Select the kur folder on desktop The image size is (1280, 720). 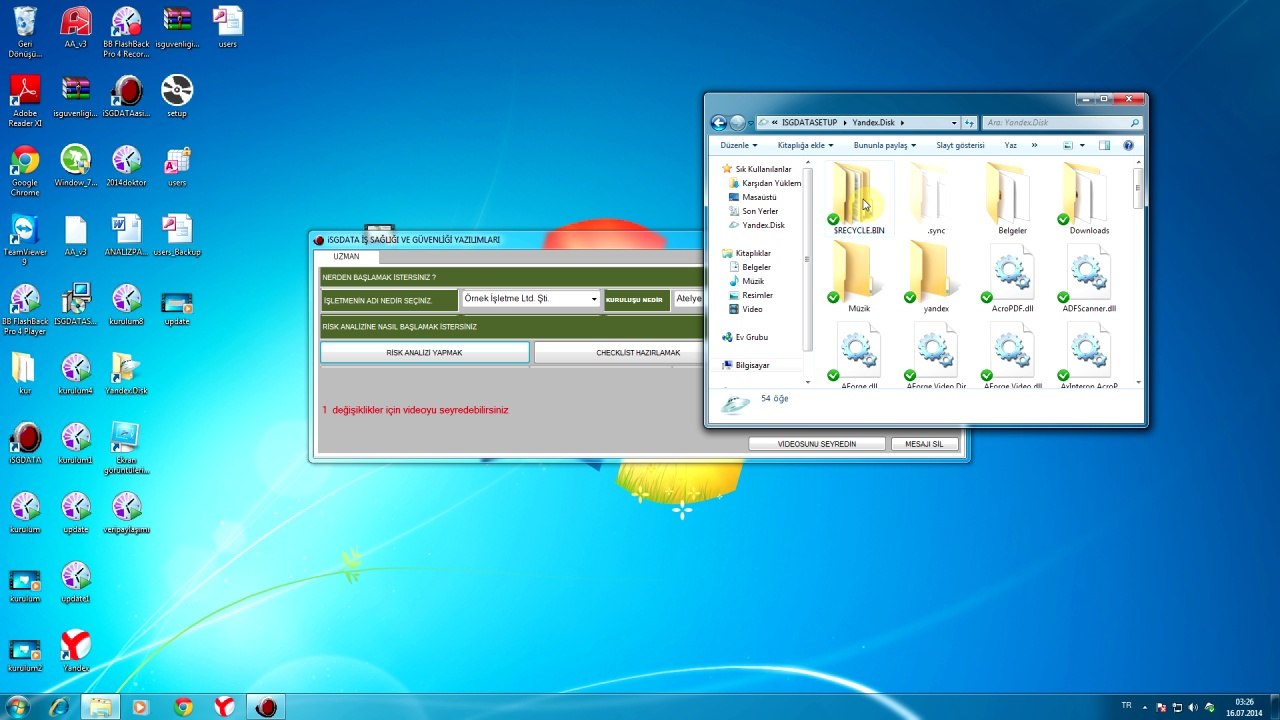pos(25,373)
